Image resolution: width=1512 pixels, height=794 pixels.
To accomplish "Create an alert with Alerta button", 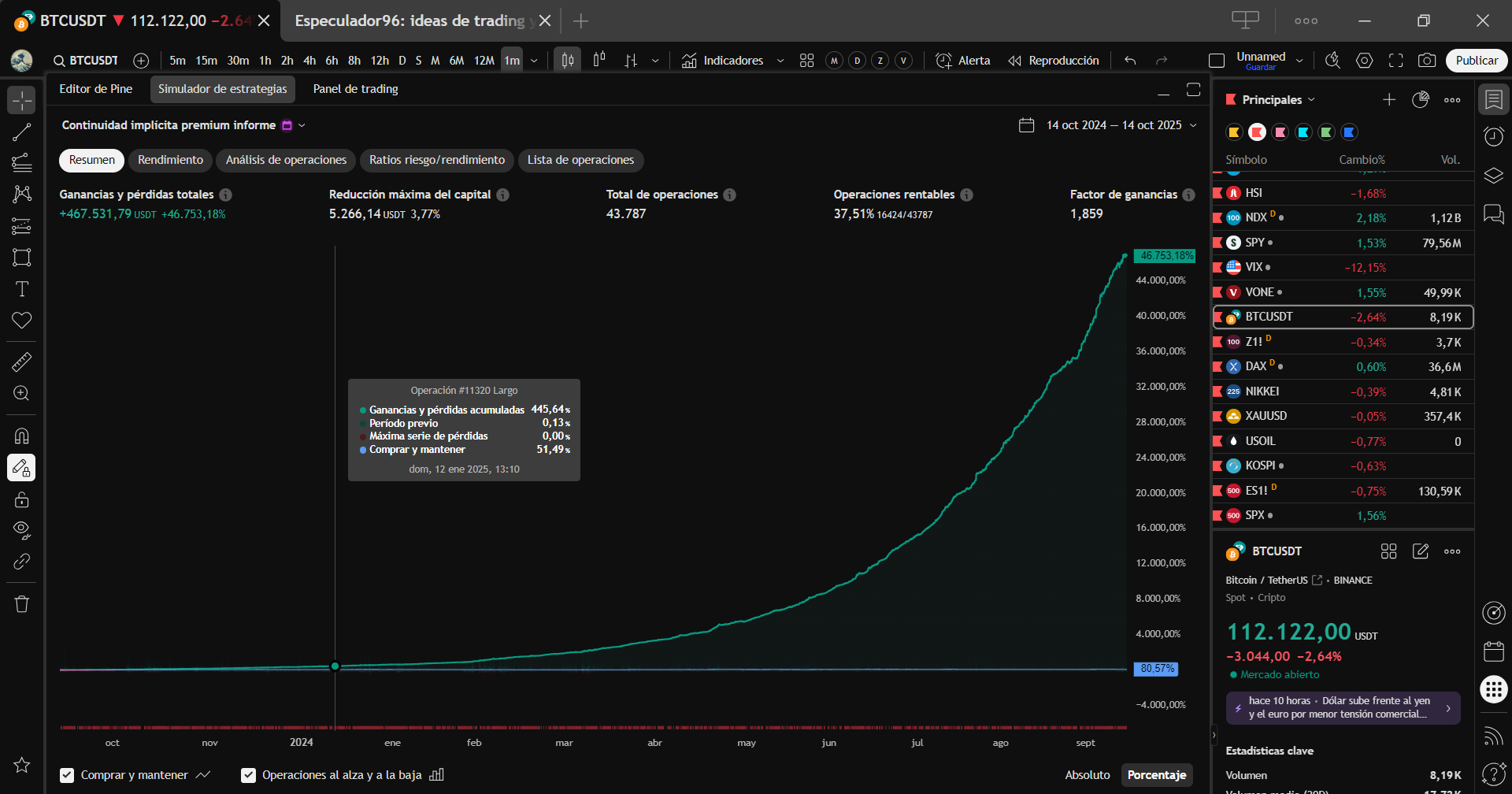I will 963,61.
